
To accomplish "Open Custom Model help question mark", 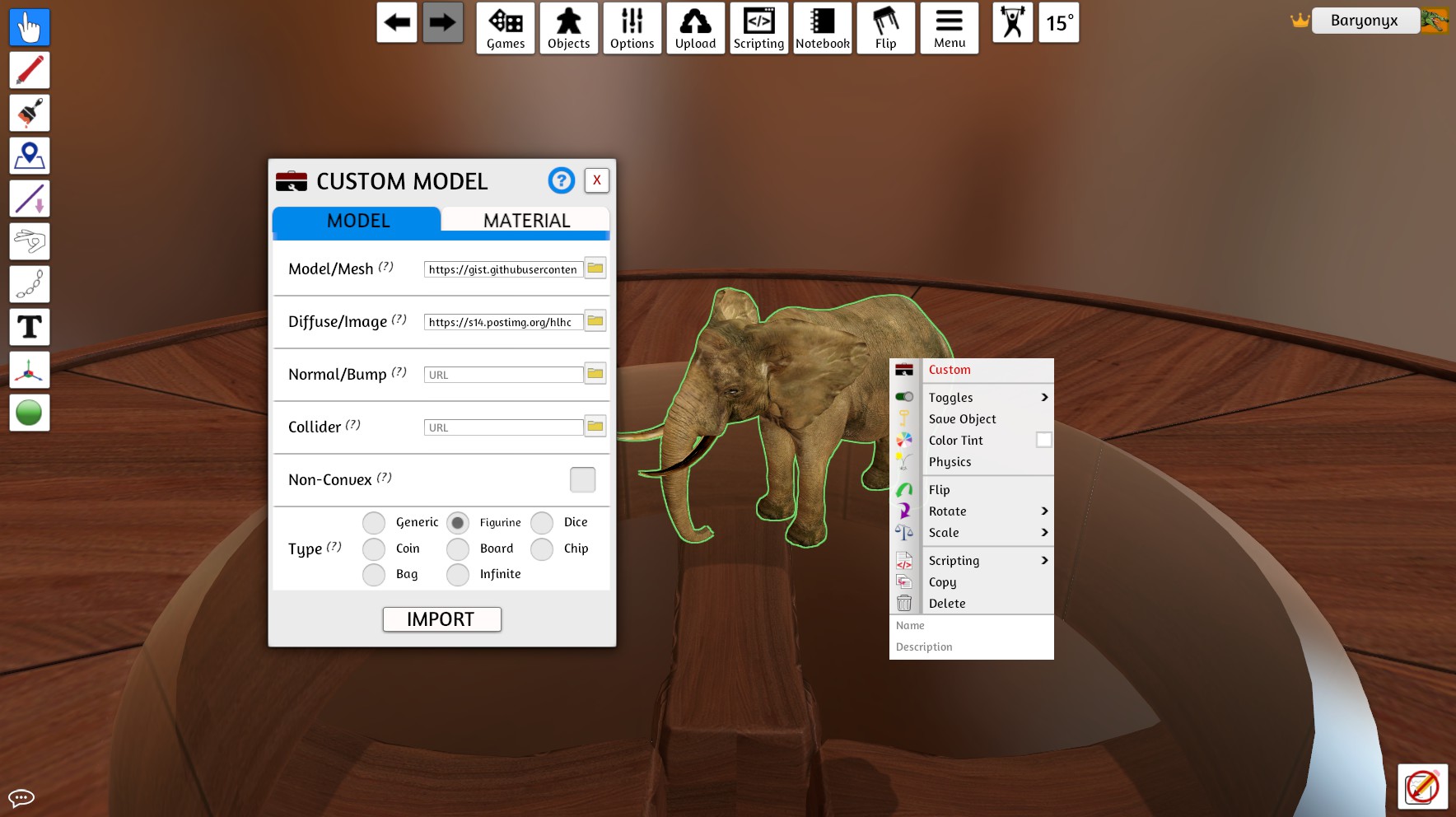I will (562, 180).
